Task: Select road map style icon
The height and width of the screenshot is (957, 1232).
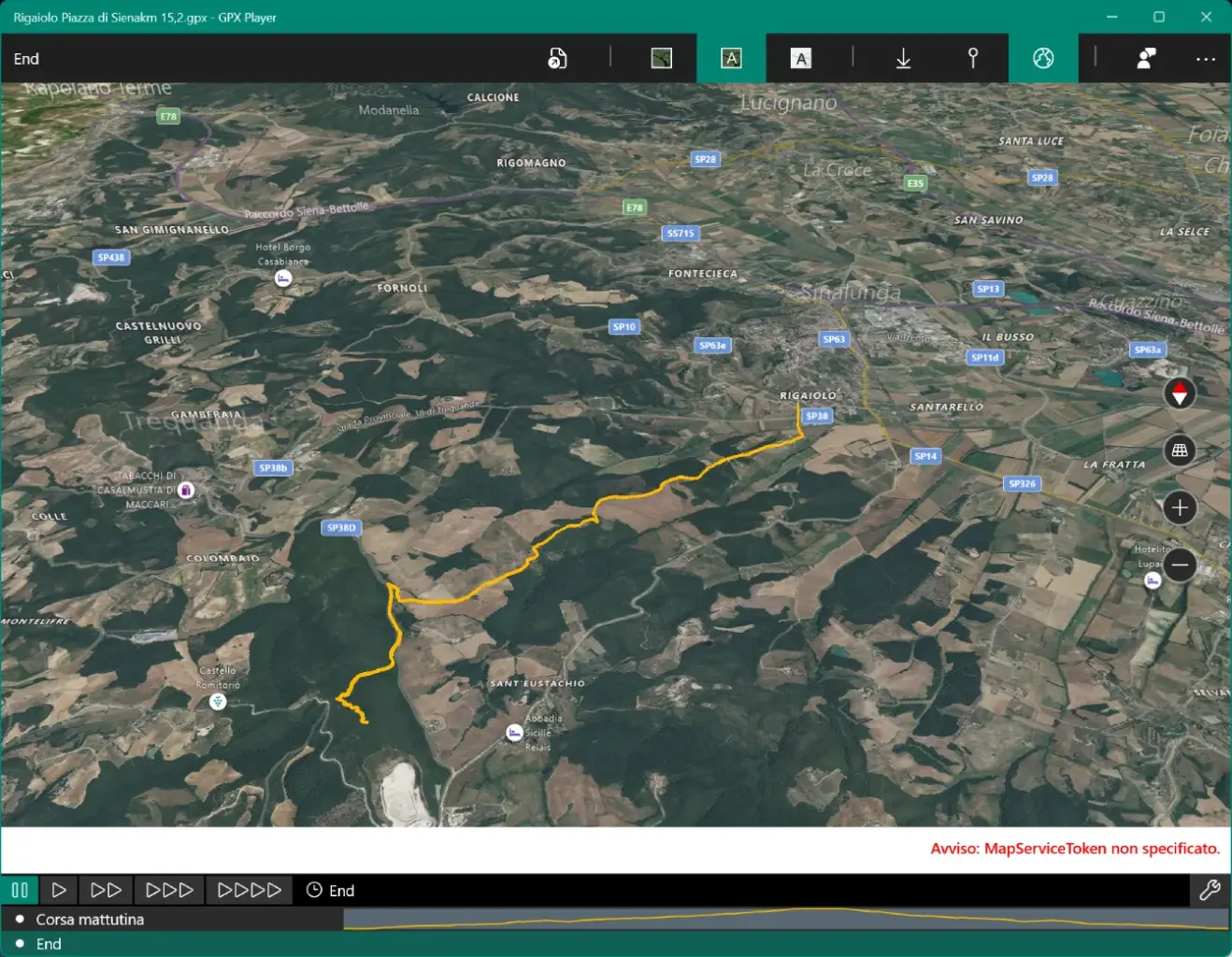Action: (801, 59)
